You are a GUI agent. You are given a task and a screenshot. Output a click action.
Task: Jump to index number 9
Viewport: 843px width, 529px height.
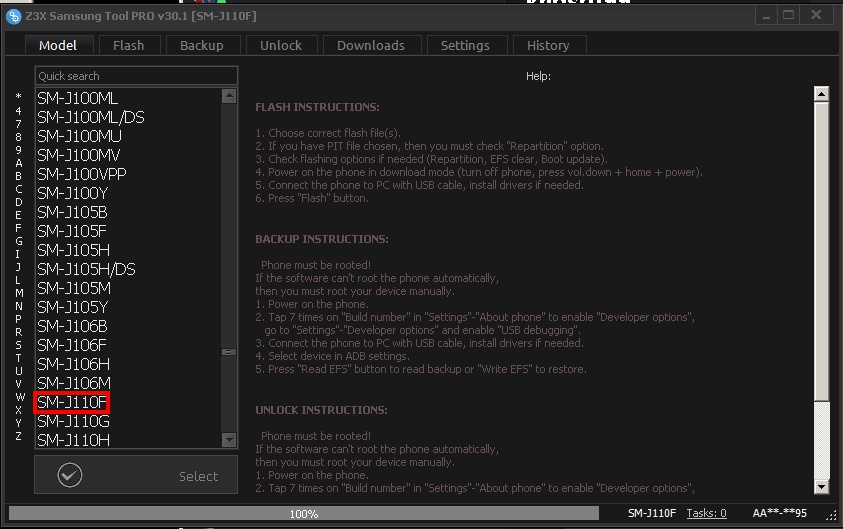click(18, 149)
